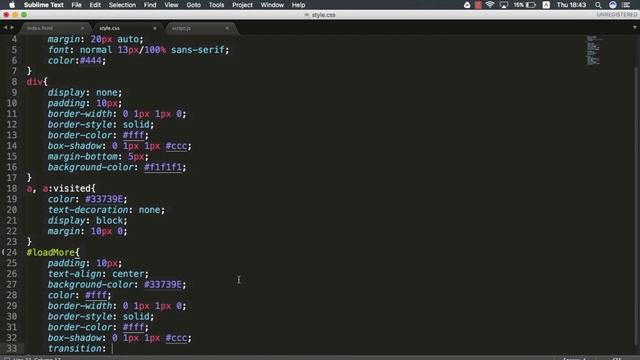Open the Find menu
This screenshot has width=640, height=360.
pos(150,5)
